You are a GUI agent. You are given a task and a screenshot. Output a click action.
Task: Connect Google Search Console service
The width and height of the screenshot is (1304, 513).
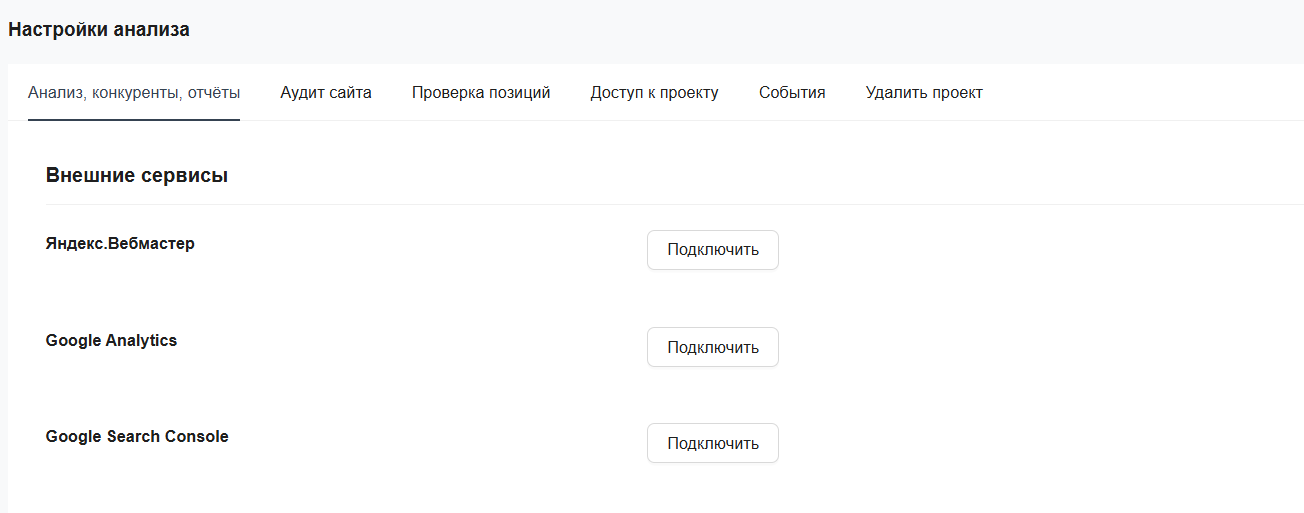712,443
